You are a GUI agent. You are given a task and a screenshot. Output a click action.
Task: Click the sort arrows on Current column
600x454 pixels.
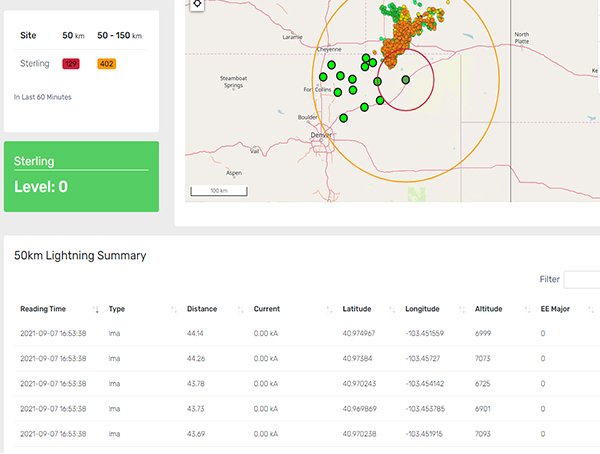point(329,309)
